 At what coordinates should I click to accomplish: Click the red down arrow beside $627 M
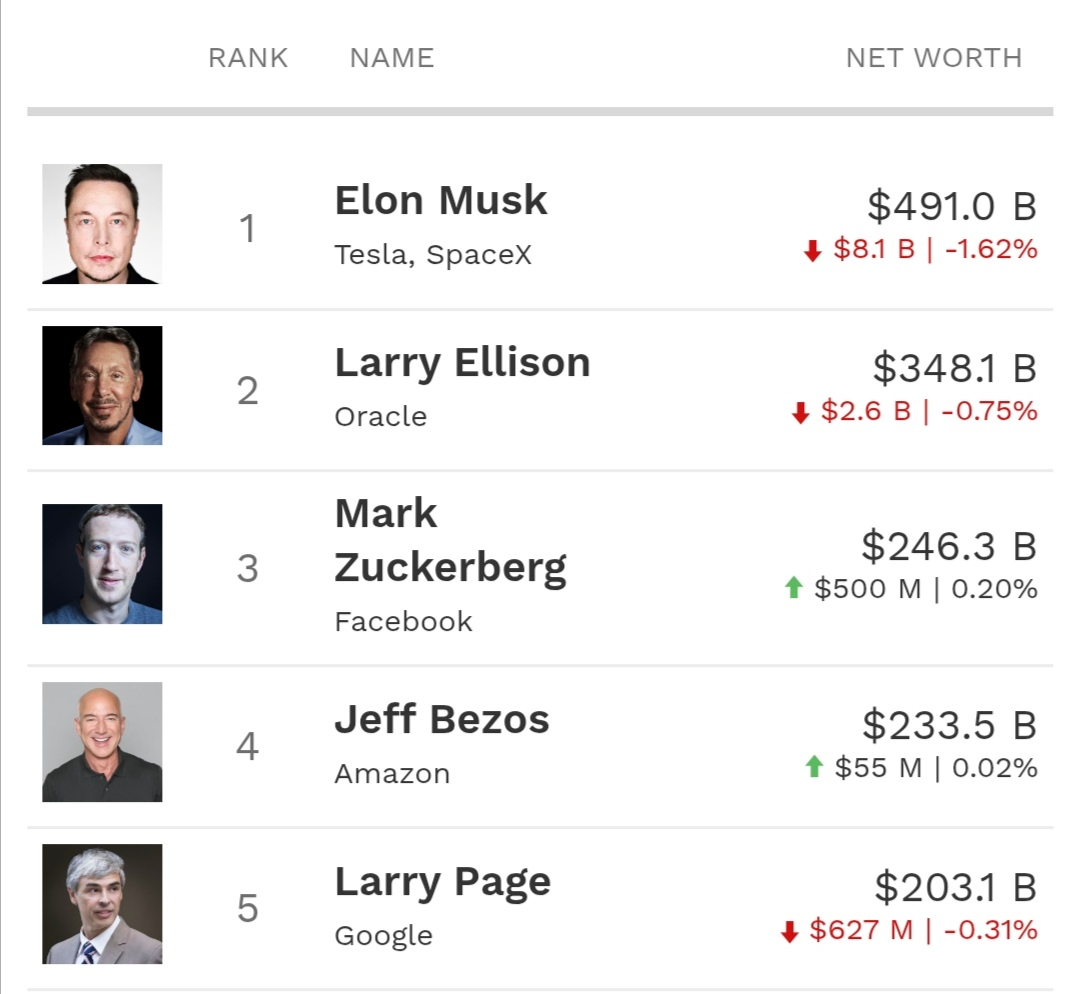coord(789,931)
